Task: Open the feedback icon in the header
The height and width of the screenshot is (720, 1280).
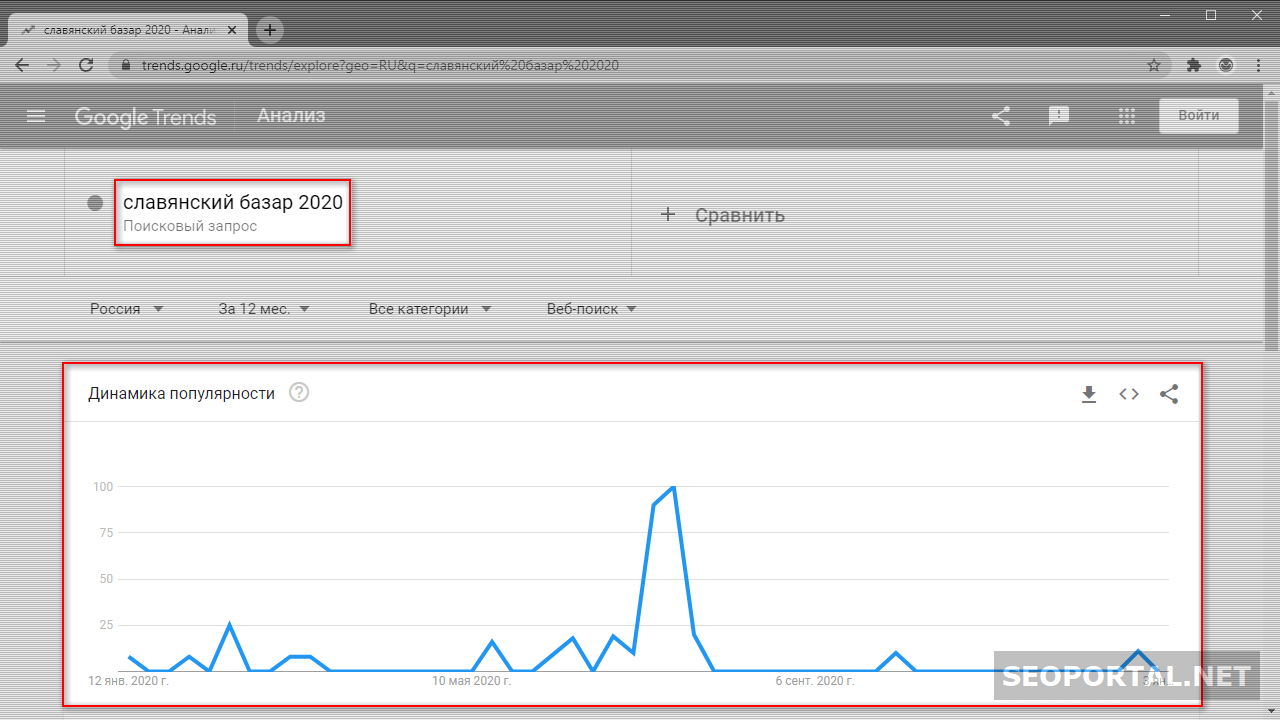Action: pos(1059,116)
